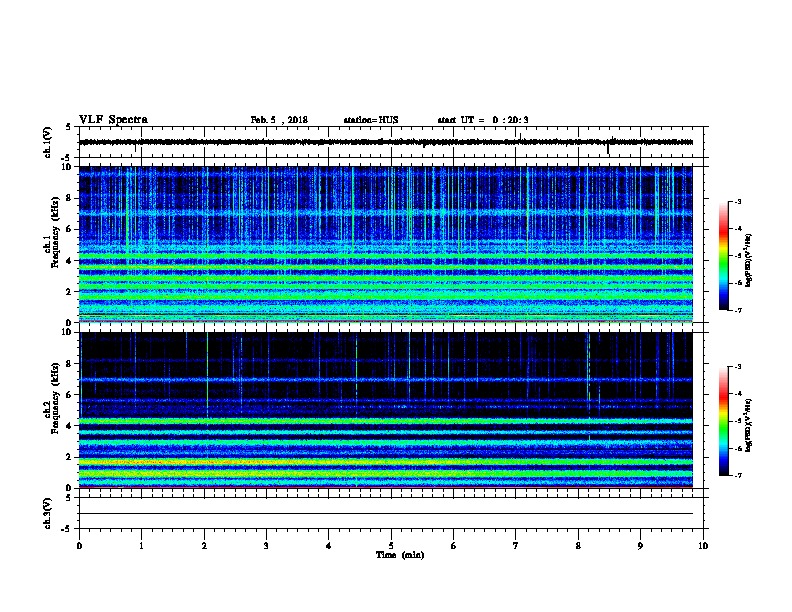
Task: Click time axis tick label "0"
Action: (79, 545)
